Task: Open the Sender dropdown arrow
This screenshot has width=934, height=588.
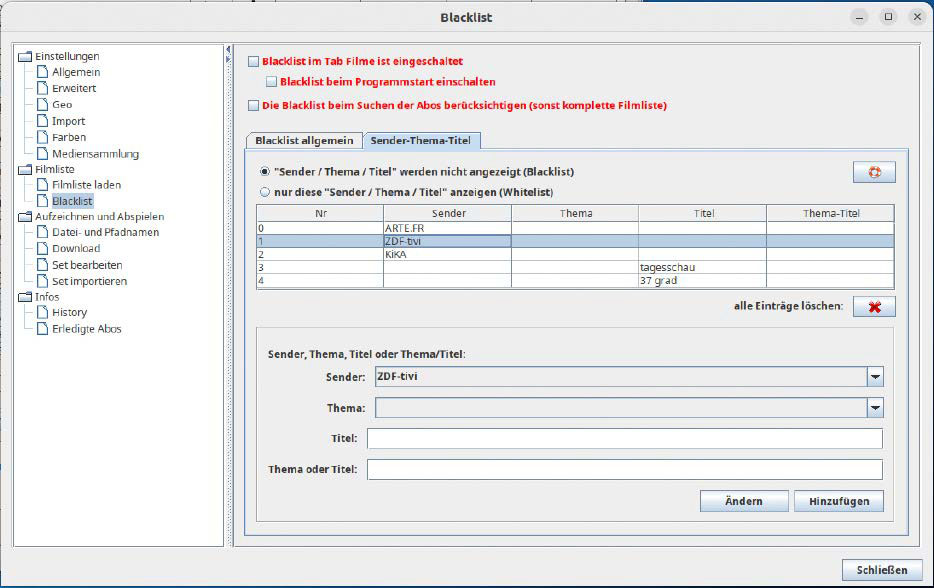Action: click(875, 377)
